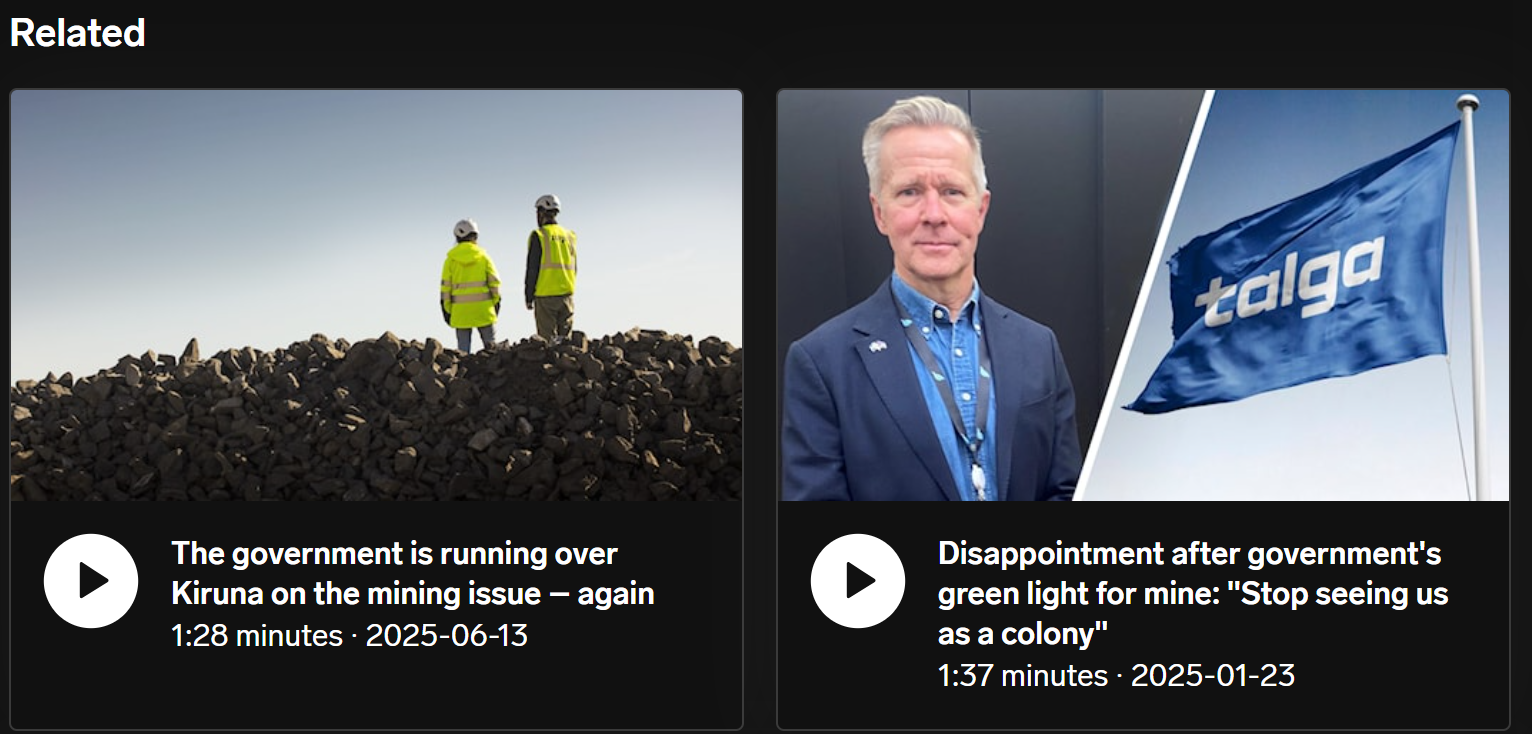The width and height of the screenshot is (1532, 734).
Task: Click the "Related" section heading
Action: point(78,33)
